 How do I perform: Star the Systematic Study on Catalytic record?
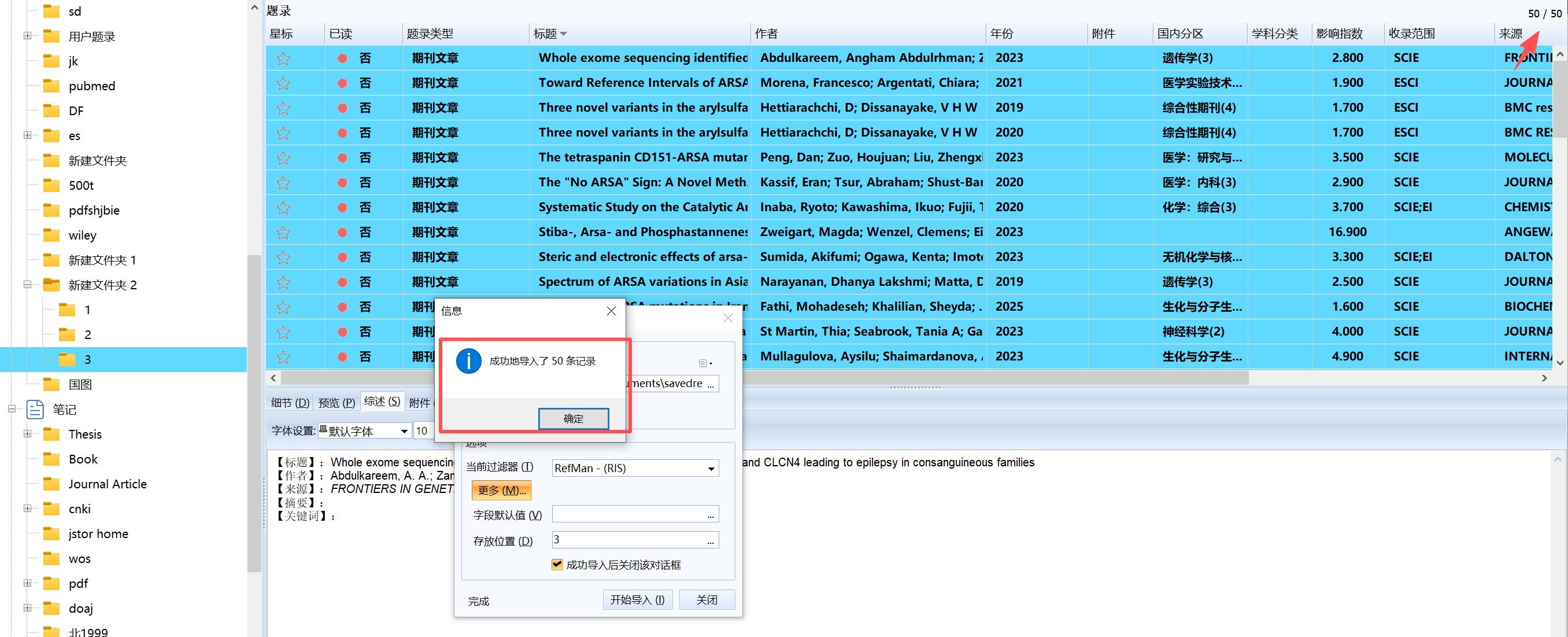click(x=283, y=208)
